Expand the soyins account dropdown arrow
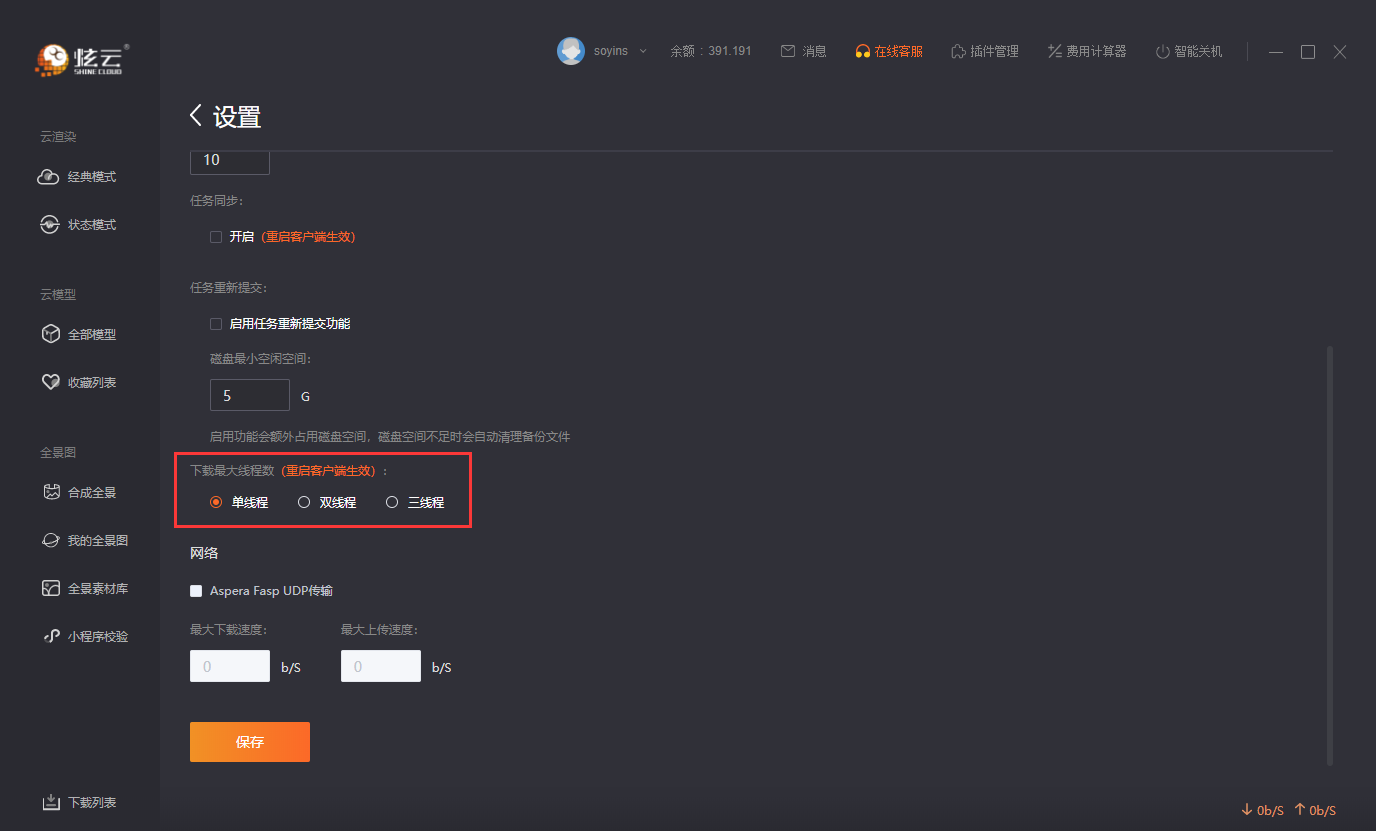Viewport: 1376px width, 831px height. click(x=642, y=51)
